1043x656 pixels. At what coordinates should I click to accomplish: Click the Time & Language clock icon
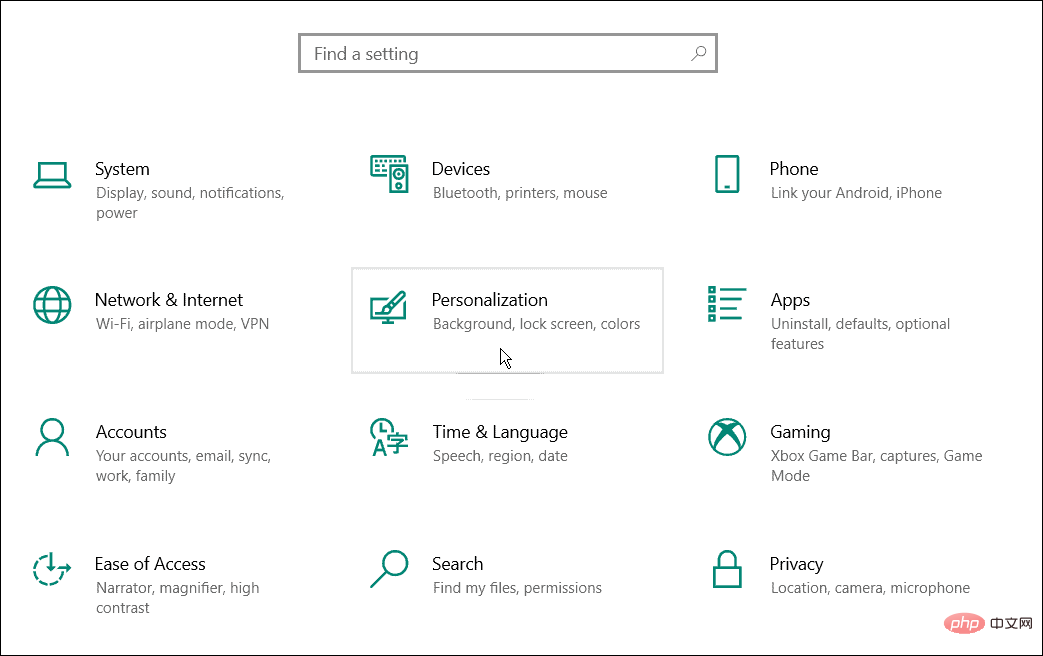tap(389, 437)
